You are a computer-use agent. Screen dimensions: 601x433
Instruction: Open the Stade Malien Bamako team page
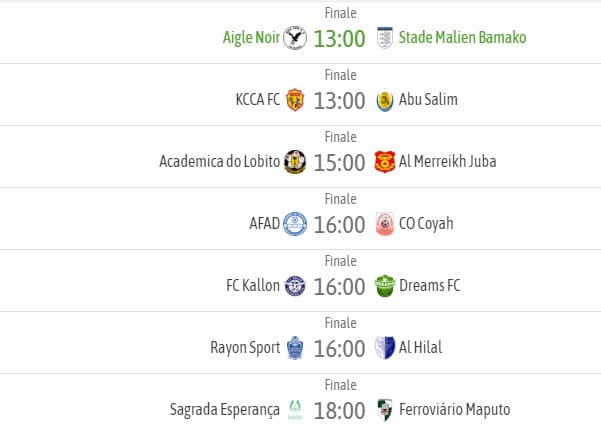[463, 38]
